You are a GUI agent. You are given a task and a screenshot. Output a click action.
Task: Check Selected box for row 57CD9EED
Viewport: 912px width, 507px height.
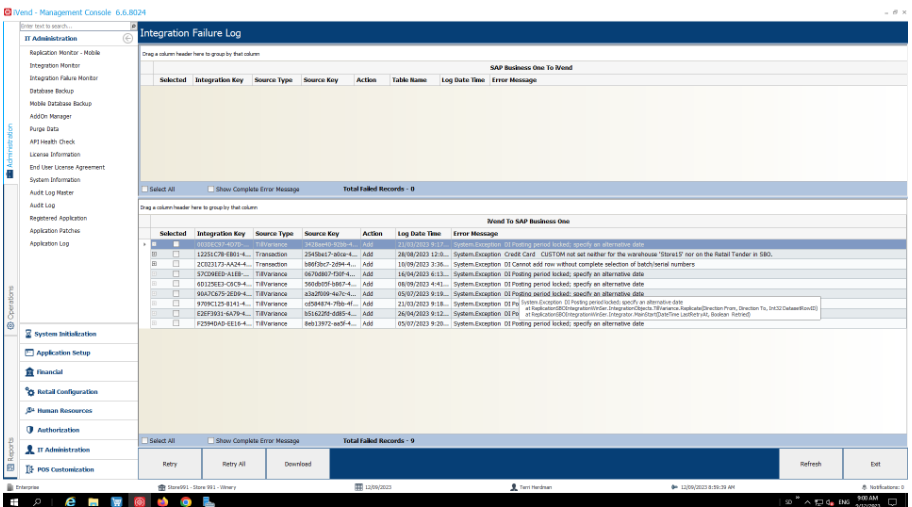pos(176,274)
